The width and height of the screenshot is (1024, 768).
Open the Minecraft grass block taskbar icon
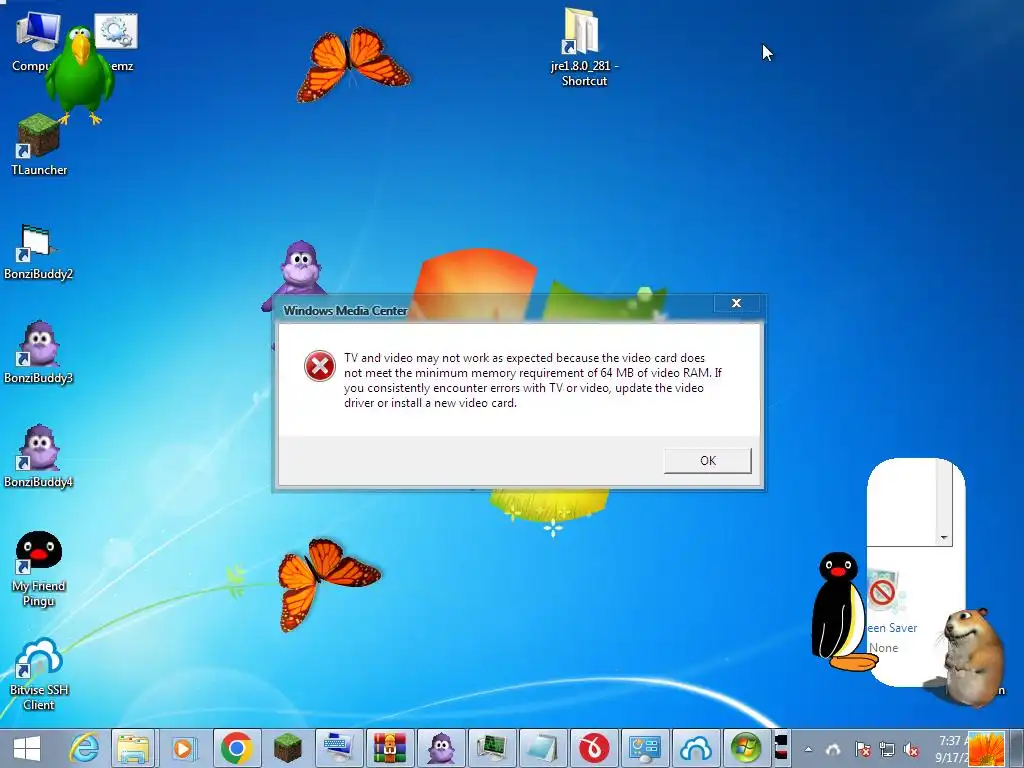pos(287,748)
